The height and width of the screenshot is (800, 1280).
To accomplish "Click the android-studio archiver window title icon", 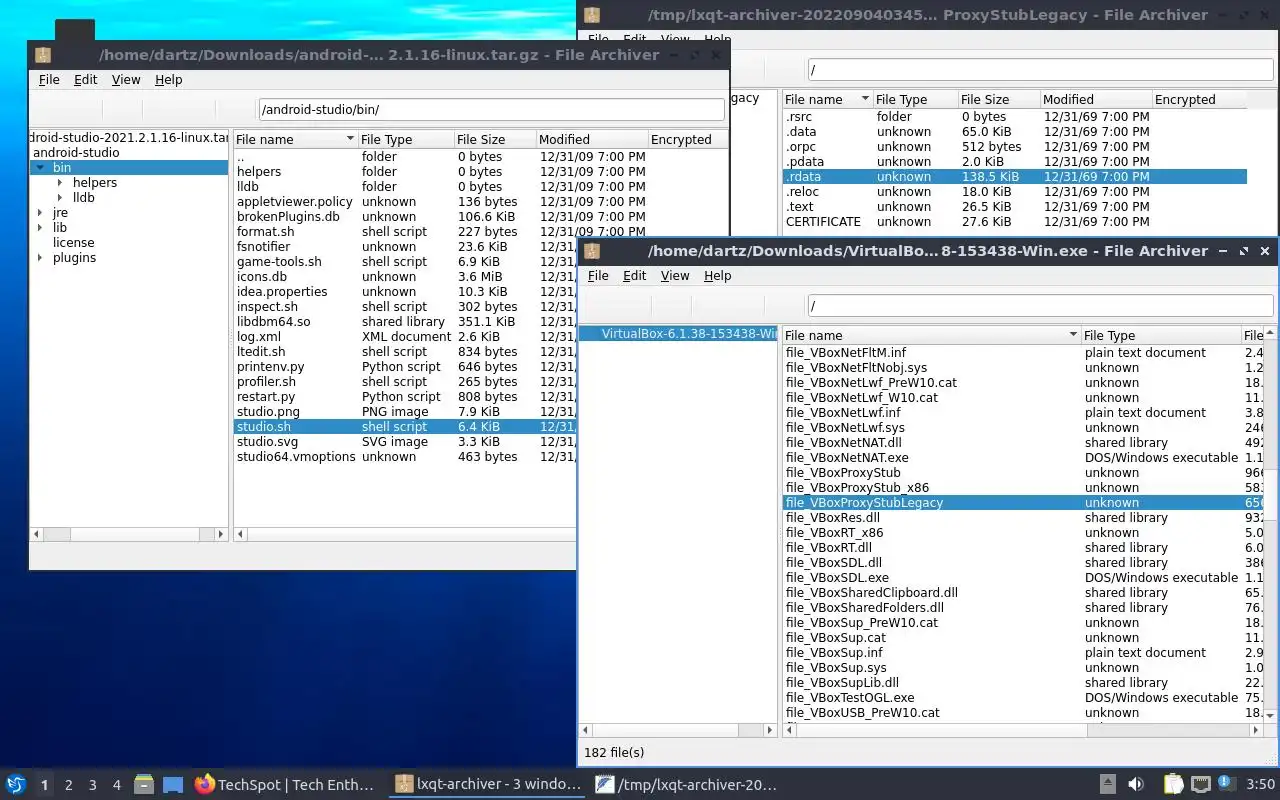I will [42, 55].
